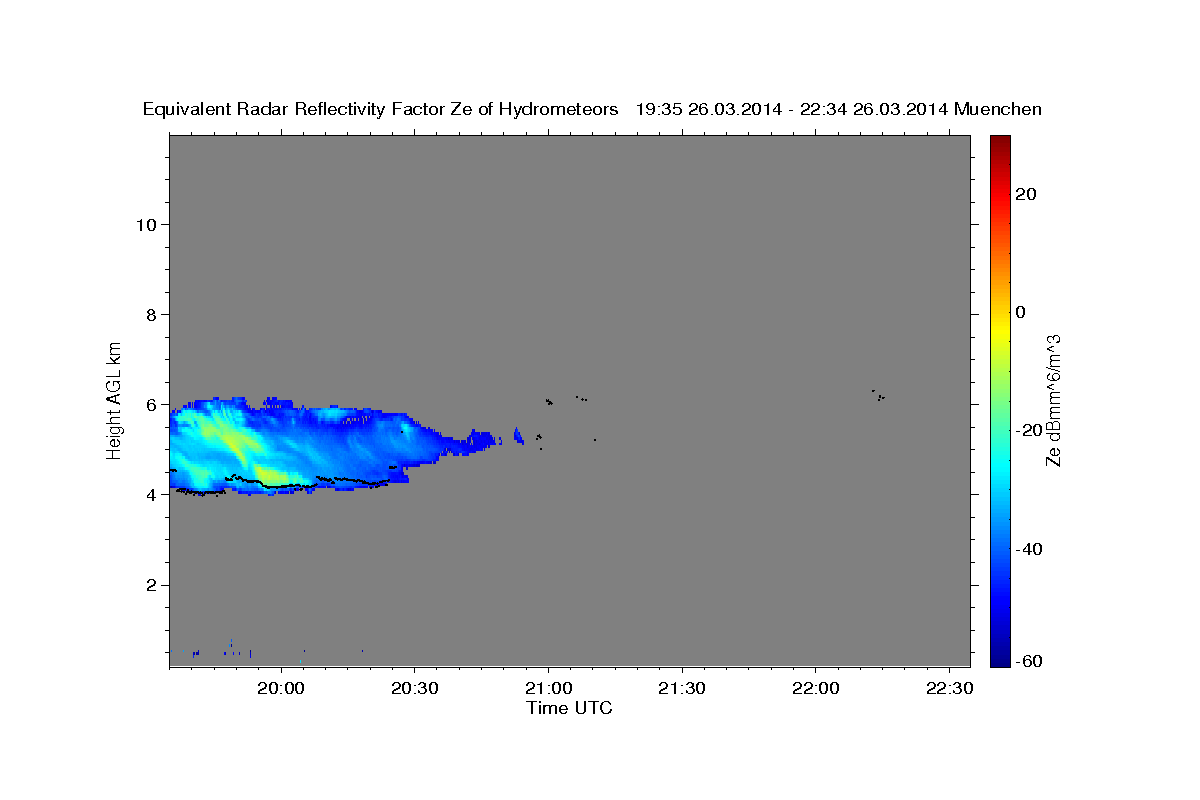Viewport: 1200px width, 800px height.
Task: Click the 'Ze dBmm^6/m^3' colorbar title
Action: click(1053, 400)
